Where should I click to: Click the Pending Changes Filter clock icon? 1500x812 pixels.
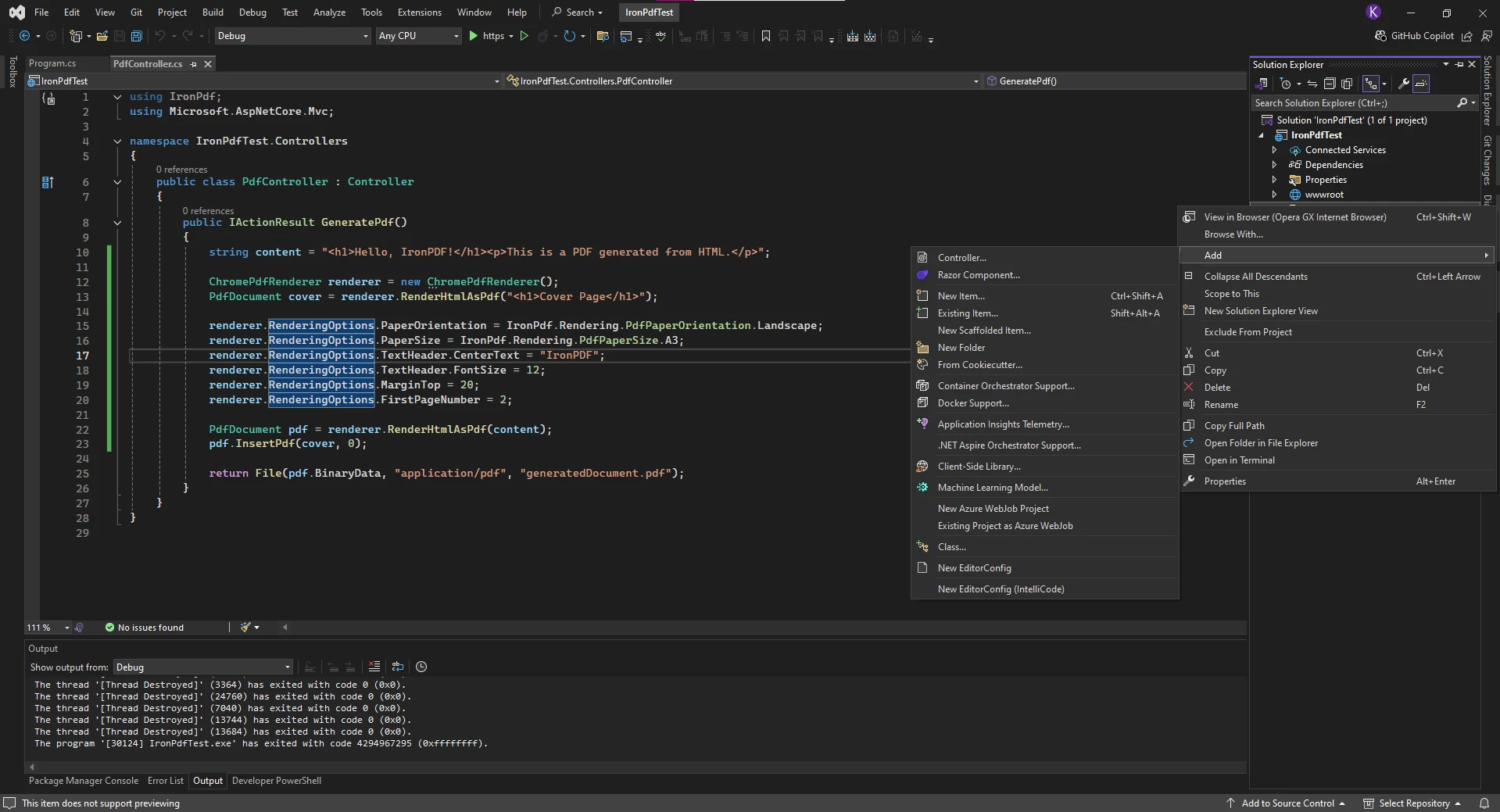tap(1286, 84)
